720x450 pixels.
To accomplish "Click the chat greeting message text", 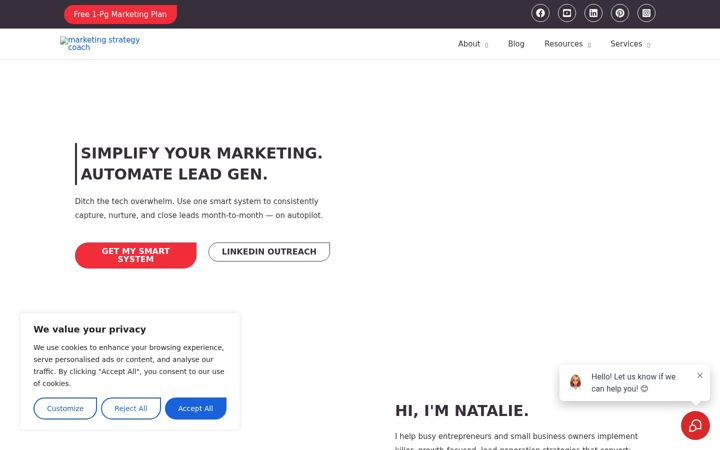I will pyautogui.click(x=633, y=382).
